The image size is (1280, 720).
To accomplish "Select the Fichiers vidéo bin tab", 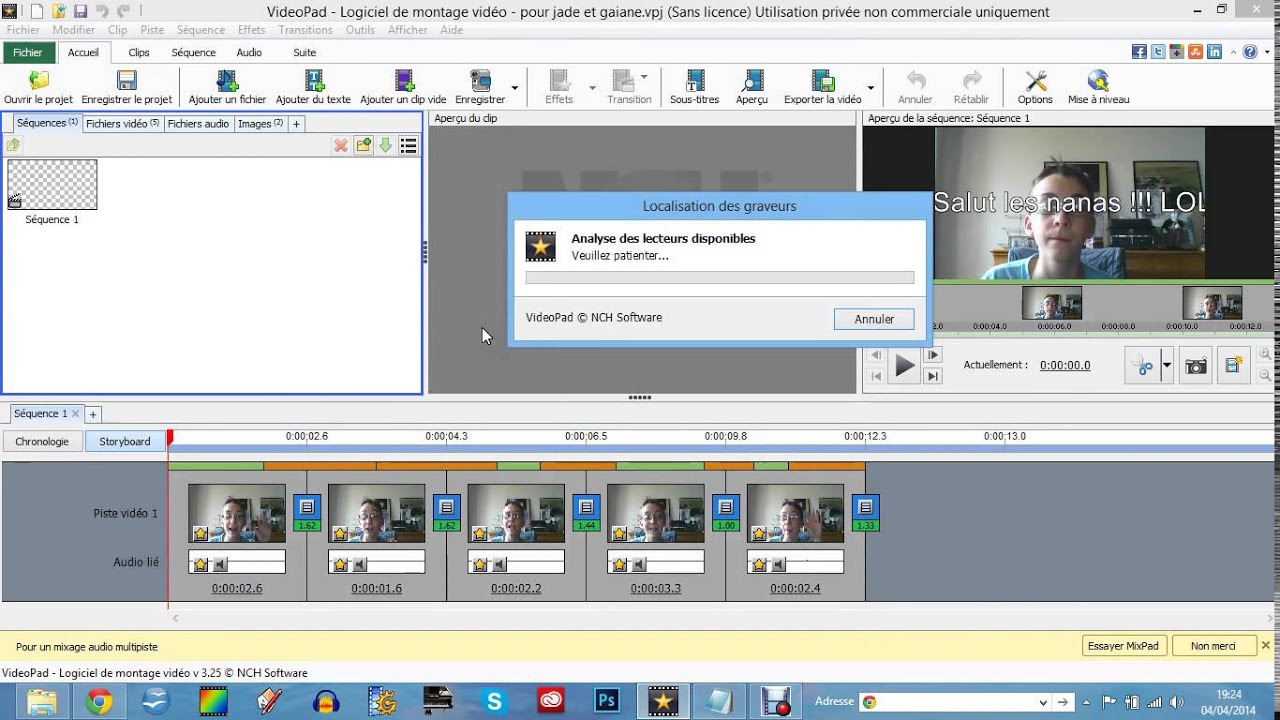I will pyautogui.click(x=122, y=124).
